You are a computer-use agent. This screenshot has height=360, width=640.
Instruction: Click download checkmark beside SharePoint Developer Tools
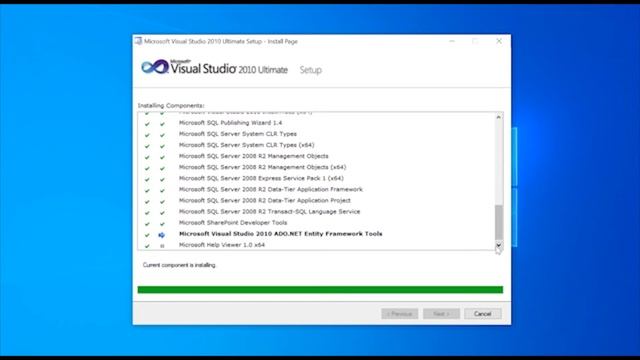coord(147,224)
